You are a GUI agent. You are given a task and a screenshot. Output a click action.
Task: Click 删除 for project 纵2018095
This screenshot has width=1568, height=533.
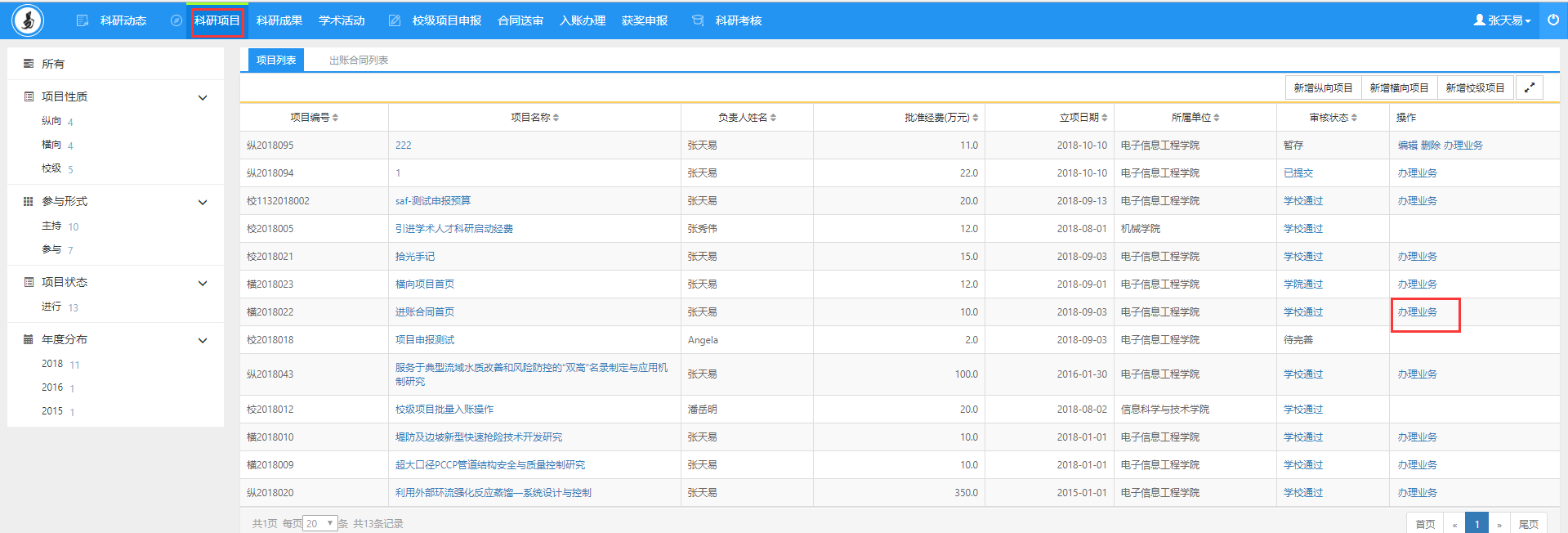1430,146
